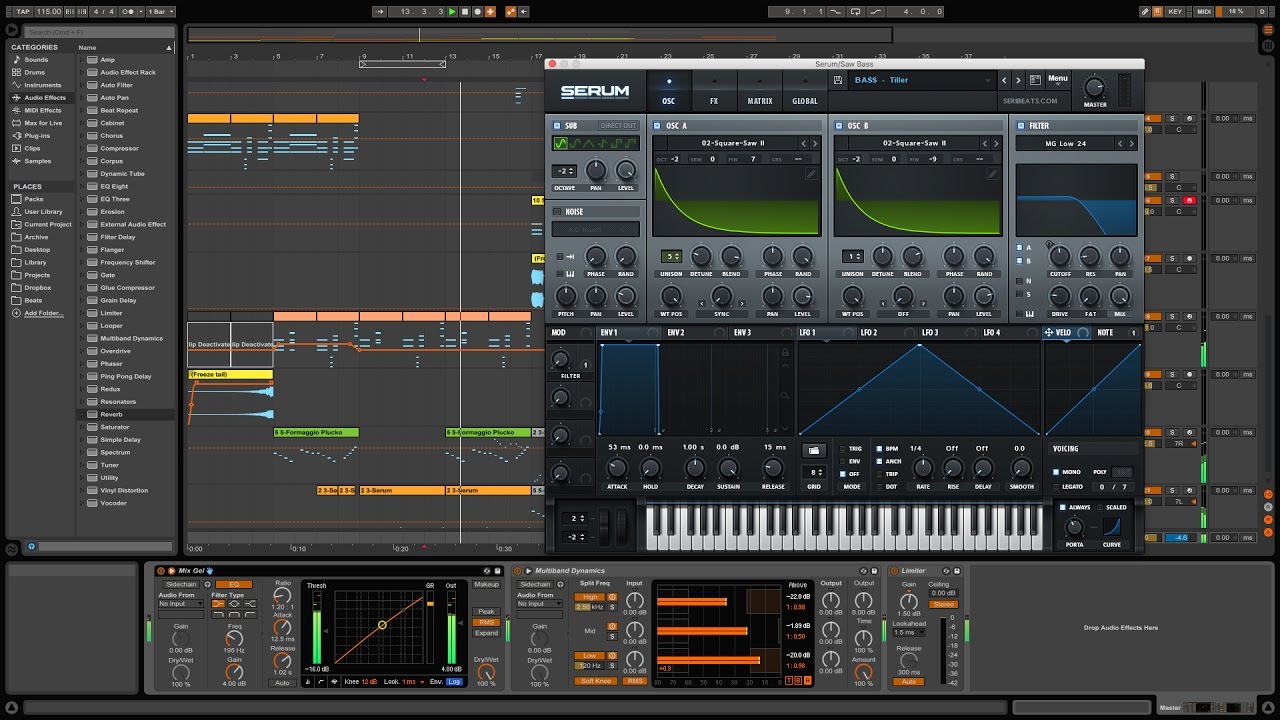
Task: Click Mix Gel device activator button
Action: coord(160,571)
